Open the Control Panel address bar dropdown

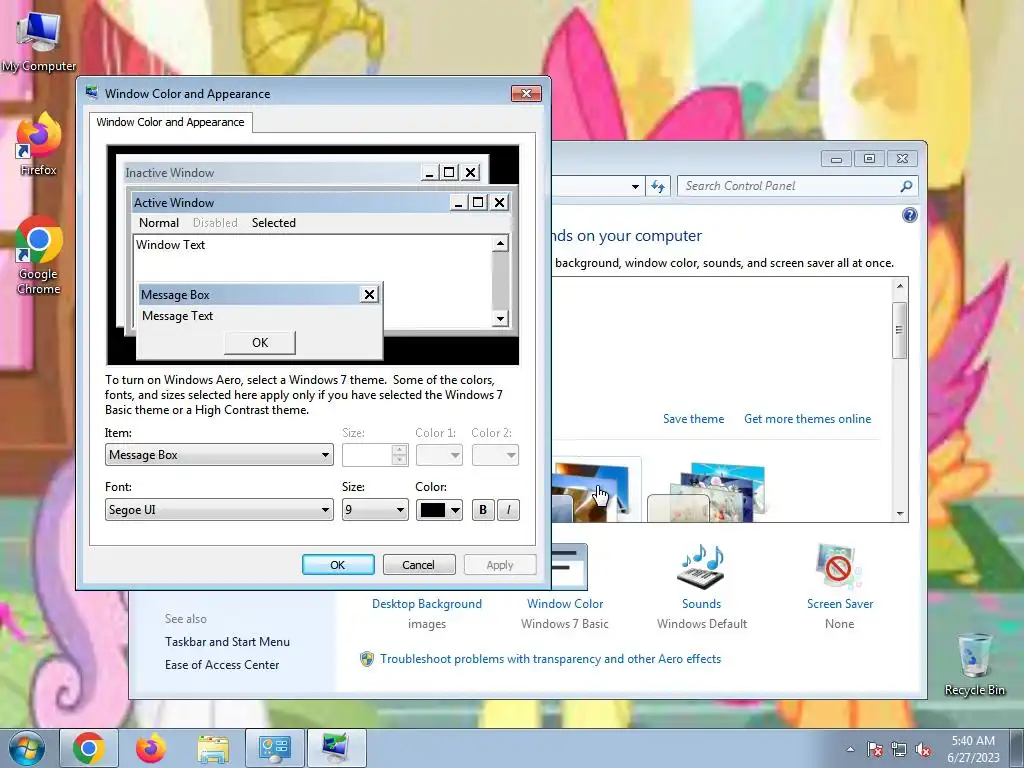[x=635, y=186]
